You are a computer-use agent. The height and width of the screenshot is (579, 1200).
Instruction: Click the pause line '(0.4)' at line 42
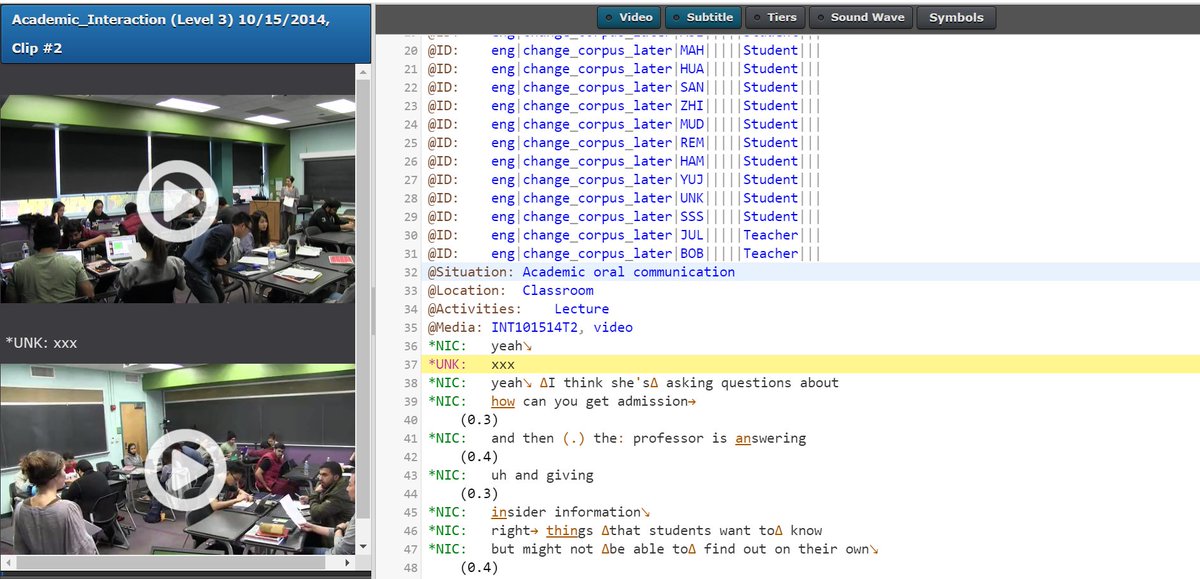479,457
